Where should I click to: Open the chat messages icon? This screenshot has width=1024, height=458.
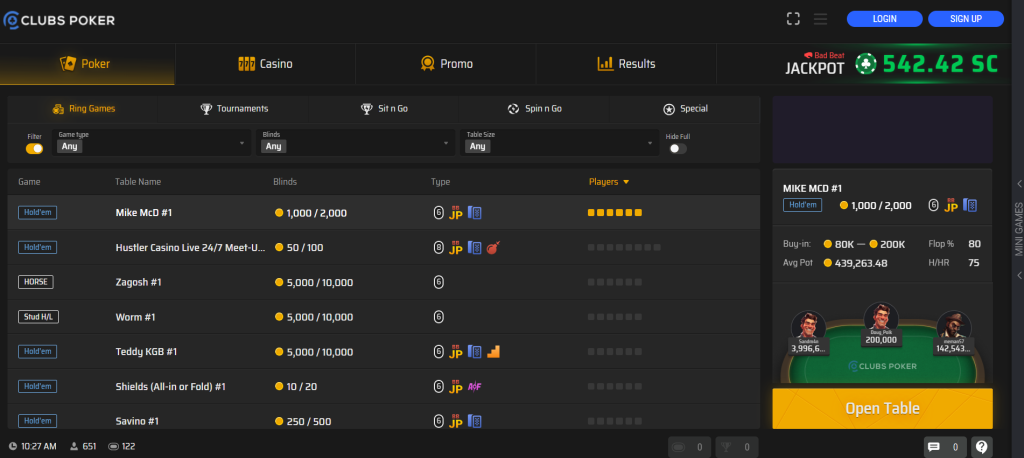(934, 447)
